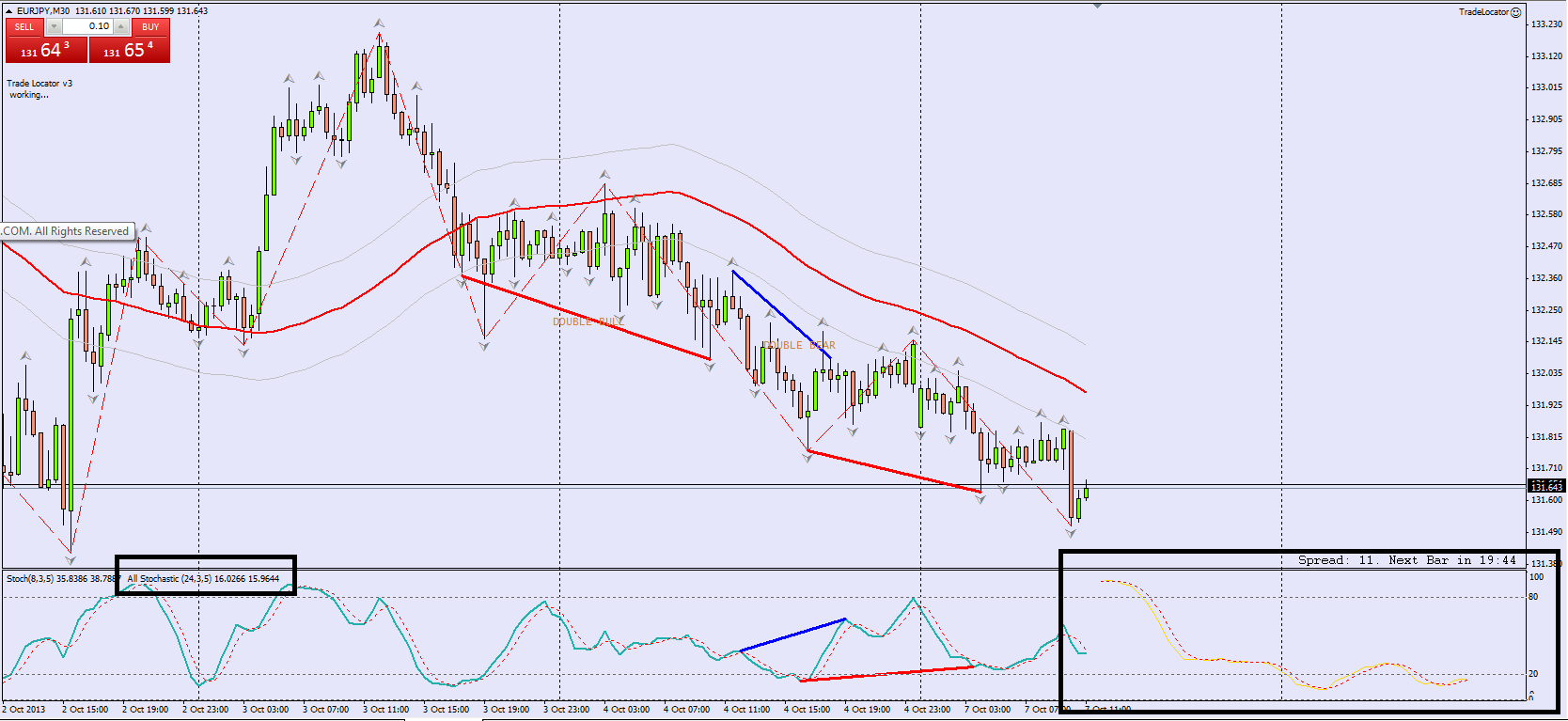Click the BUY price 131.65 display

click(130, 50)
